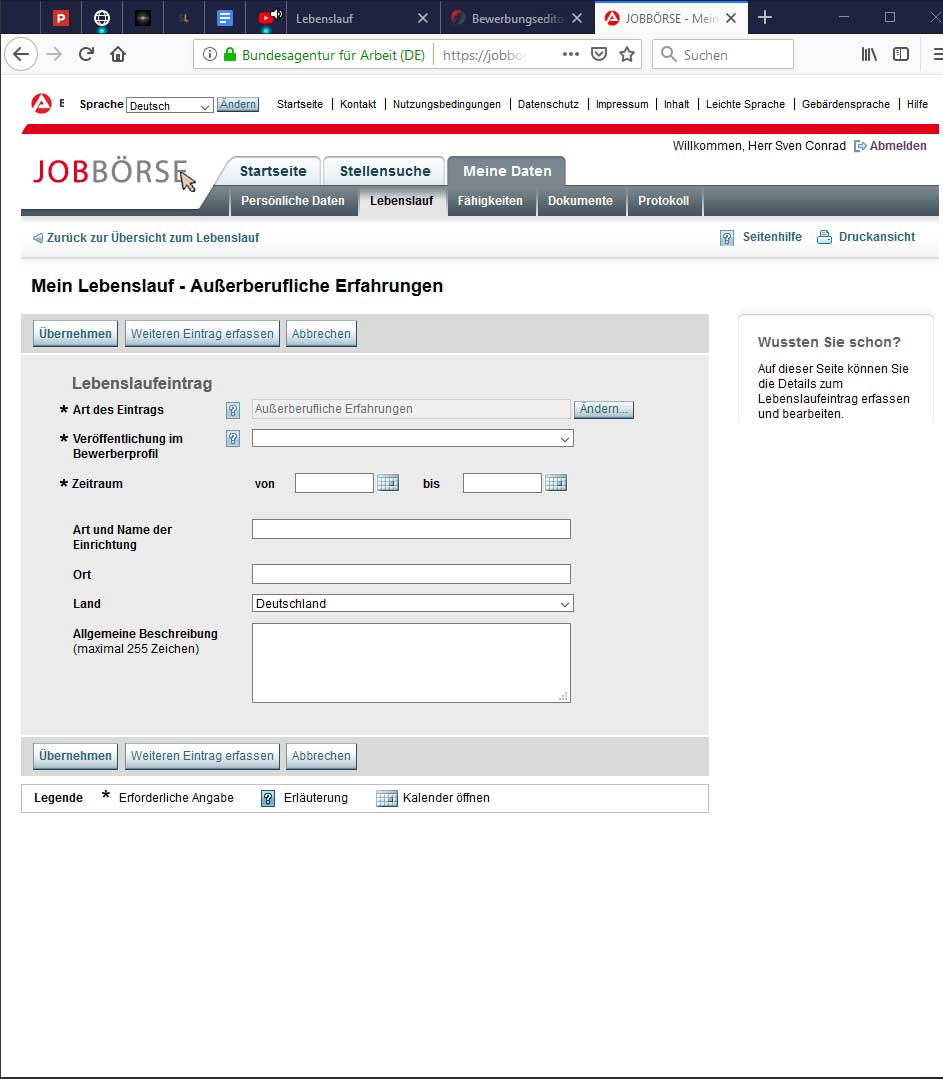Click Abbrechen button above the Legende
Screen dimensions: 943x1079
tap(321, 756)
